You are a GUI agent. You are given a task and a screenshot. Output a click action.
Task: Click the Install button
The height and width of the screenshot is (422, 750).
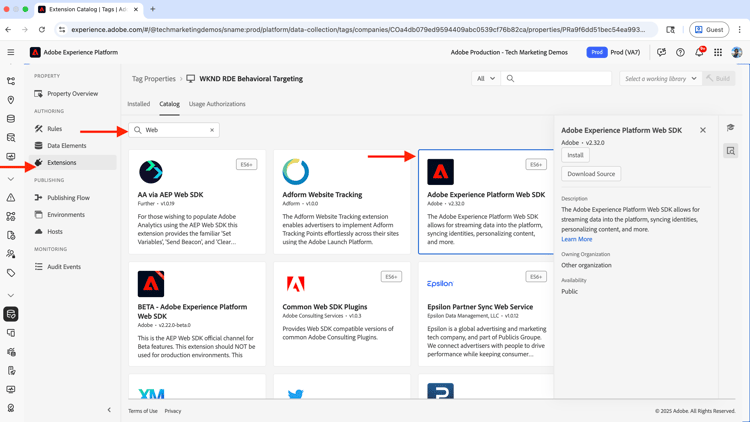[575, 155]
